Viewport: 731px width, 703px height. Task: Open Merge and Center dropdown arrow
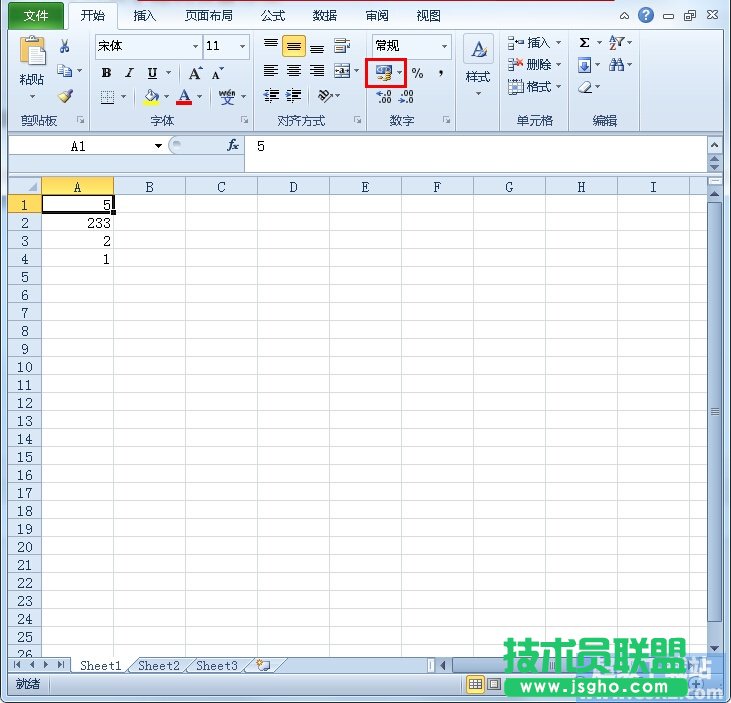click(357, 71)
